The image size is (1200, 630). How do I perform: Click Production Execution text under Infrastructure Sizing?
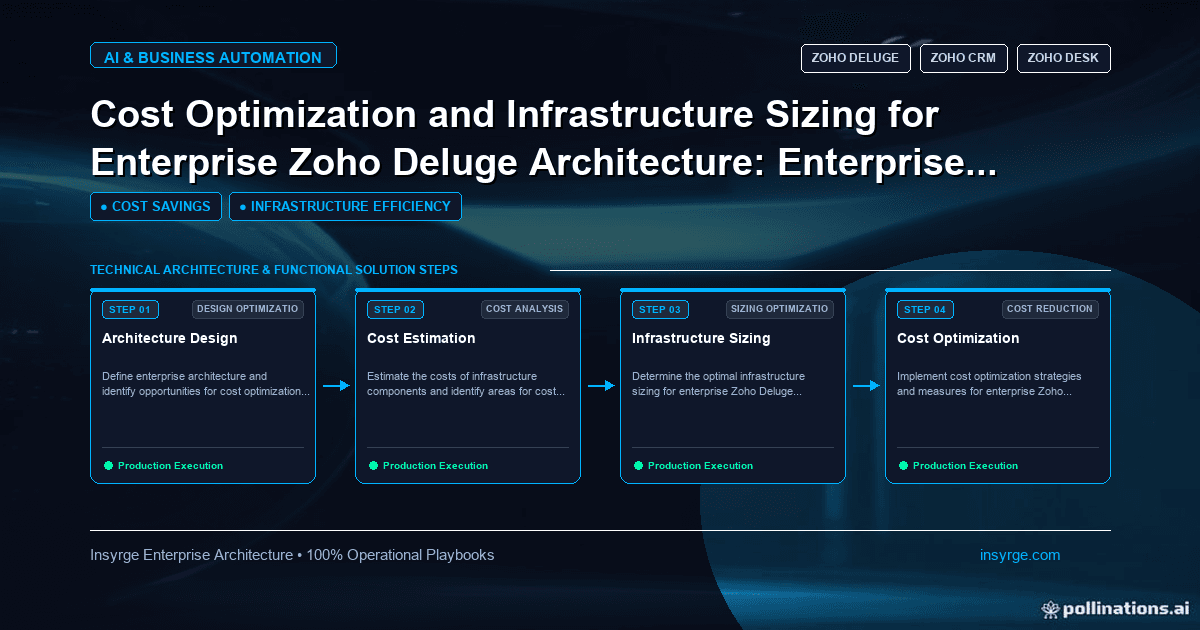(700, 466)
